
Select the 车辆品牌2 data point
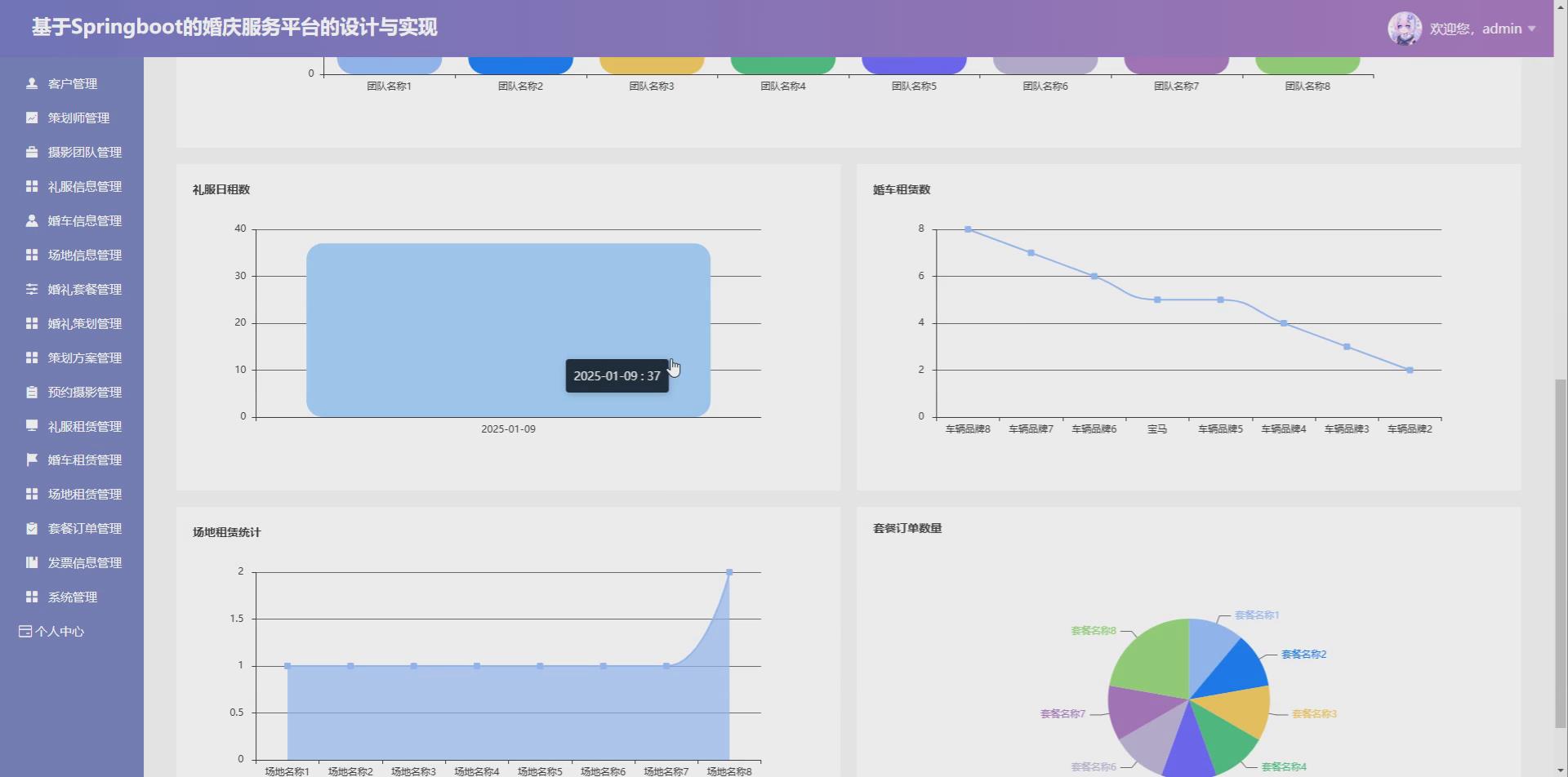tap(1410, 370)
